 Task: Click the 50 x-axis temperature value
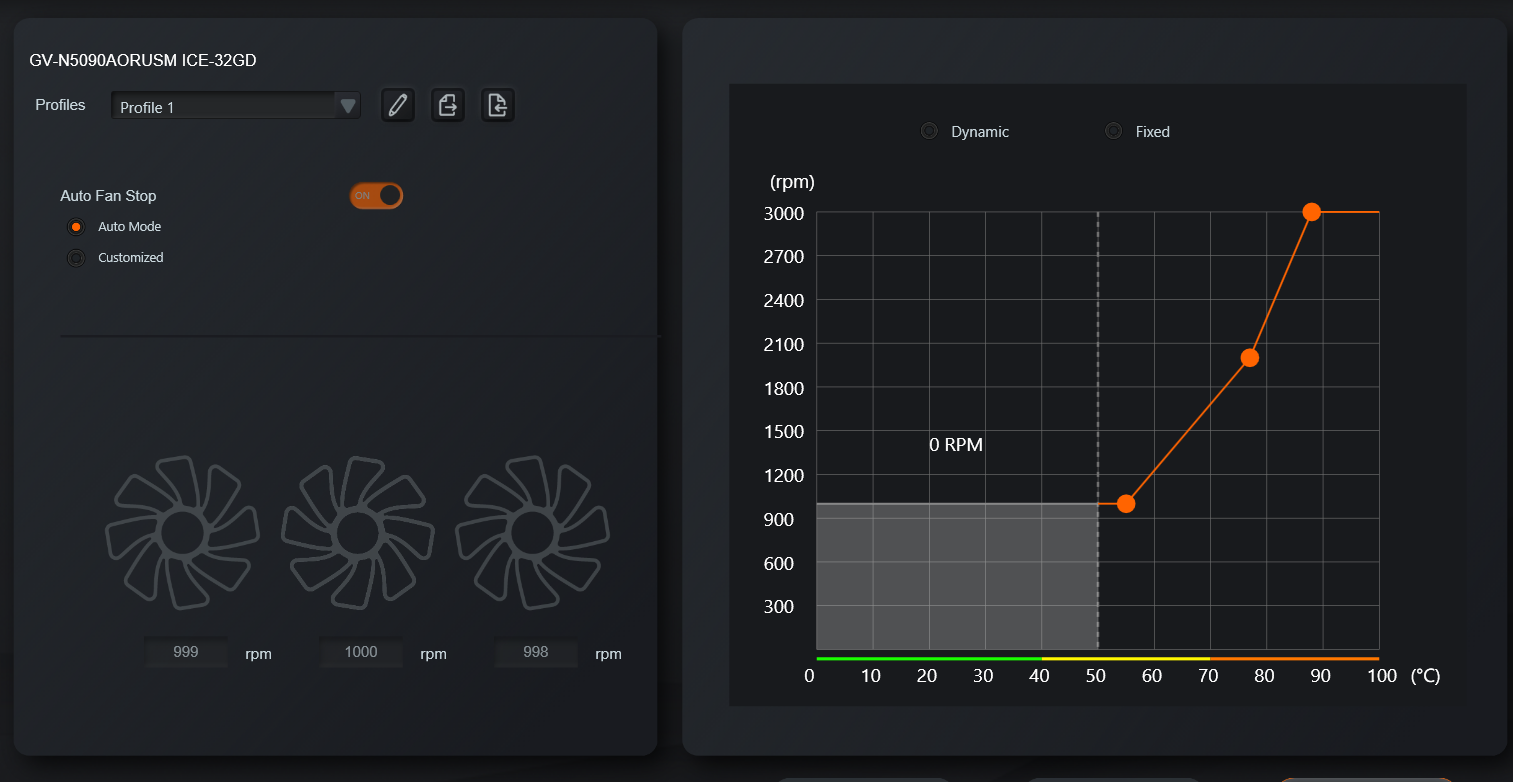pos(1096,676)
